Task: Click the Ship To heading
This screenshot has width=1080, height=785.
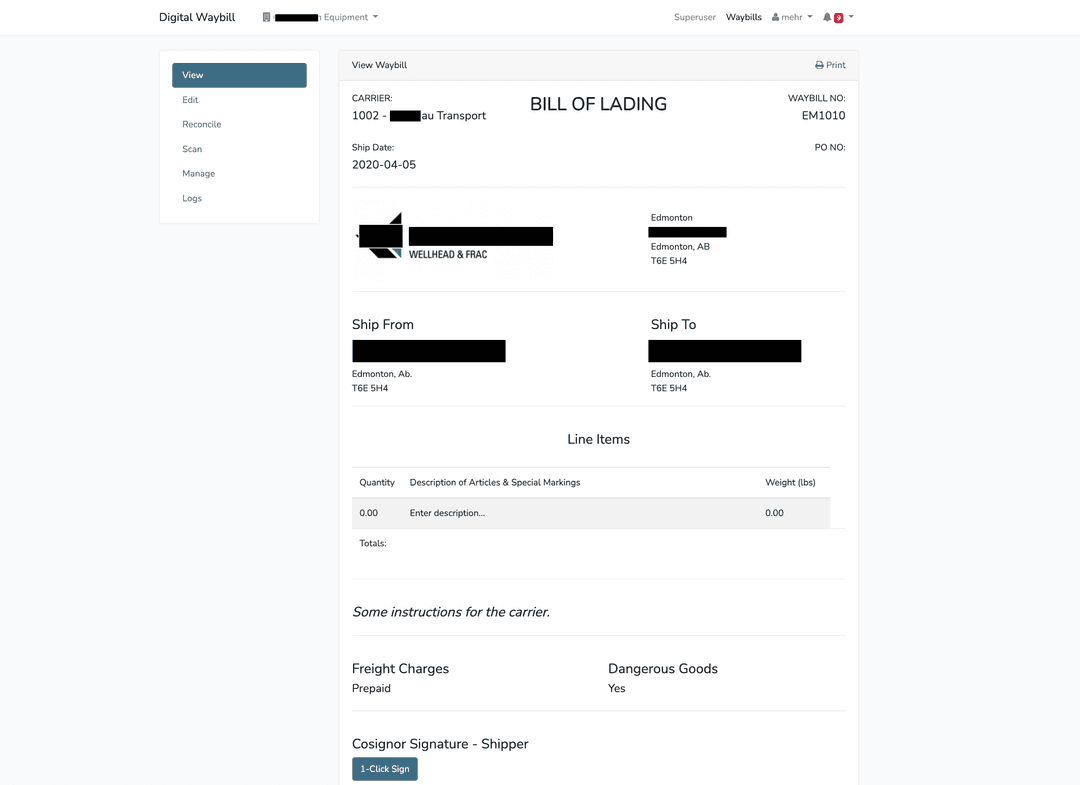Action: tap(674, 324)
